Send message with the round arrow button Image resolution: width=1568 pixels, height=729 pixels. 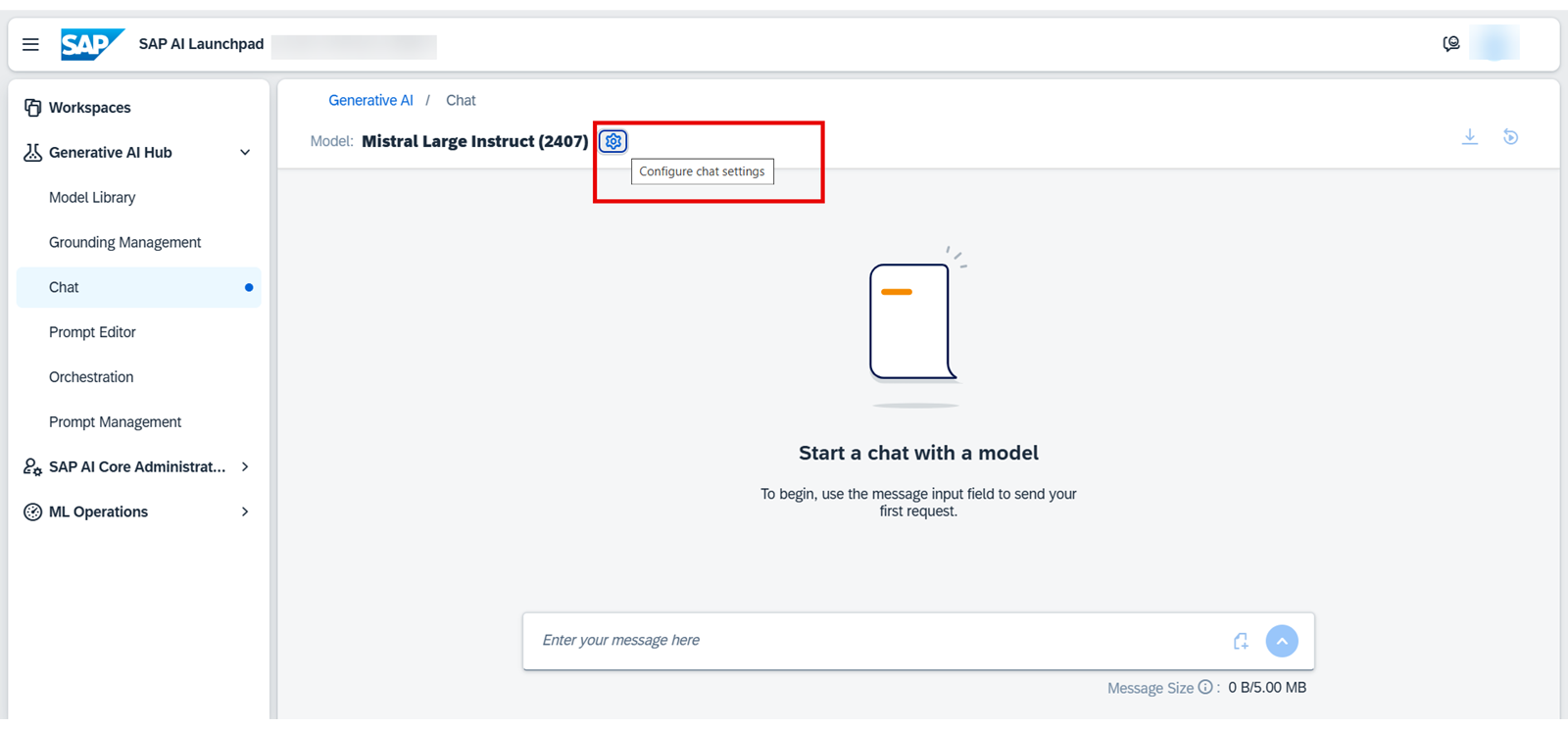pyautogui.click(x=1282, y=641)
